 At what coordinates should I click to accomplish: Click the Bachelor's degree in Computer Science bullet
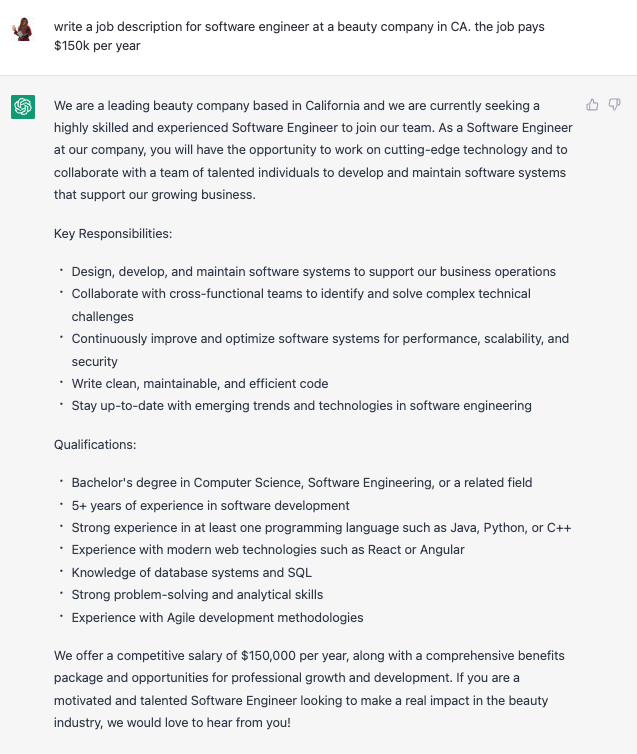click(302, 483)
